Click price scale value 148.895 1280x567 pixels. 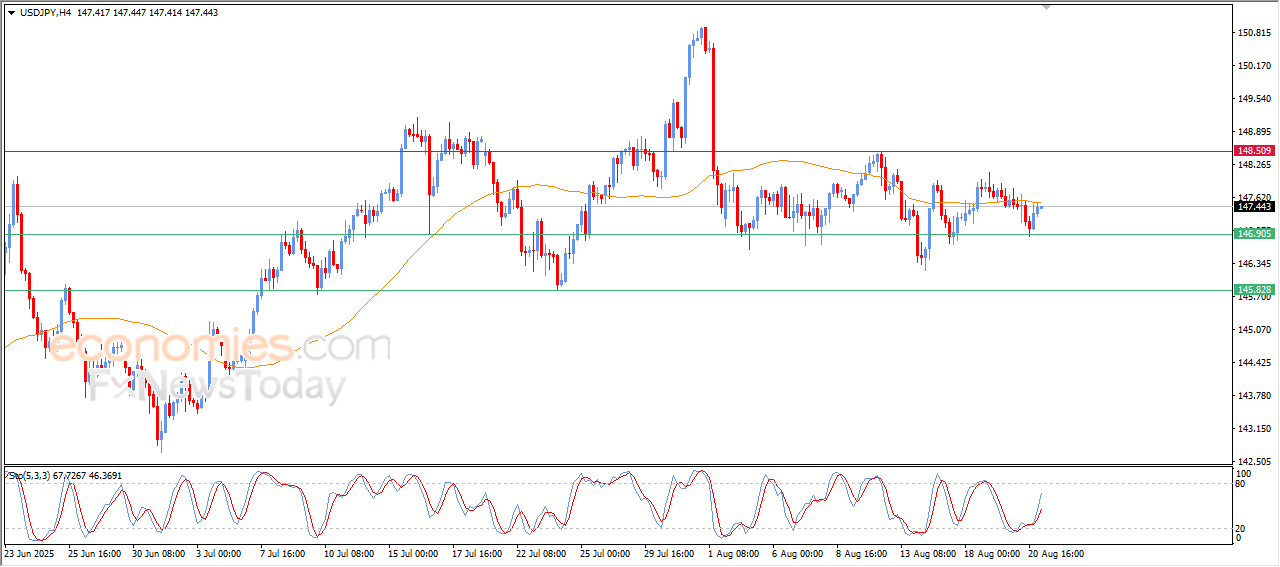point(1254,132)
